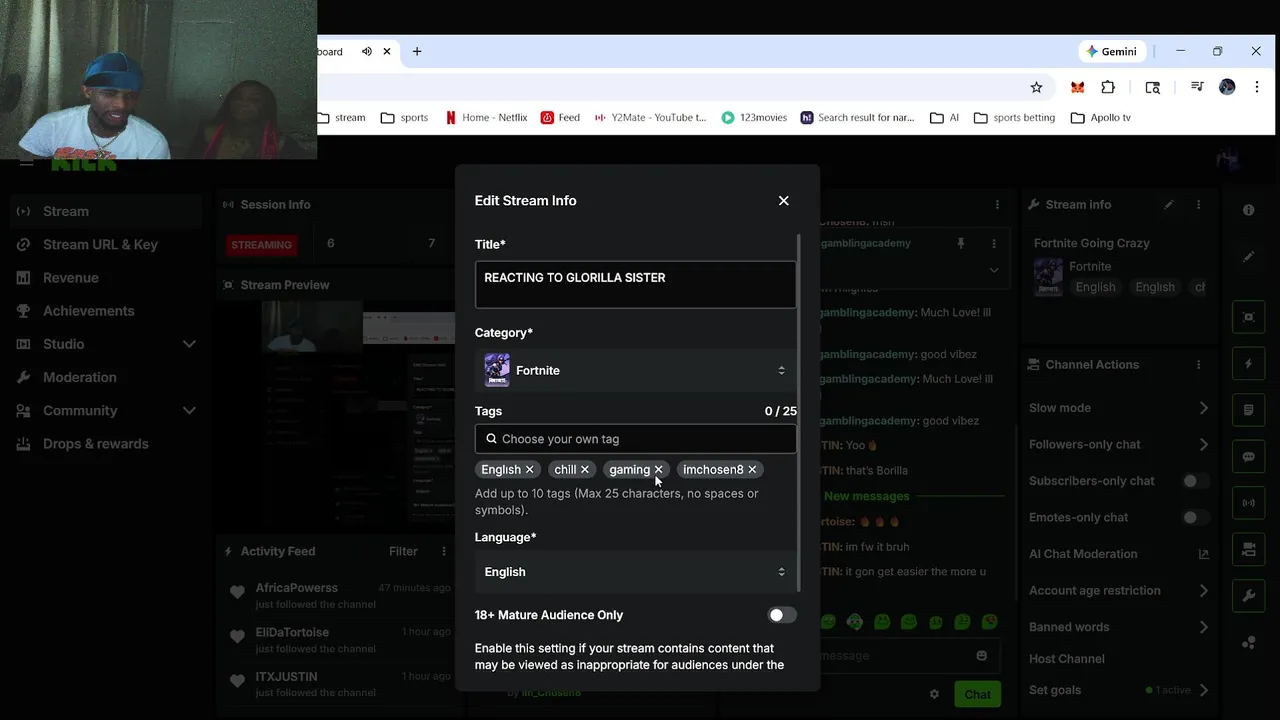
Task: Close the Edit Stream Info dialog
Action: pyautogui.click(x=783, y=201)
